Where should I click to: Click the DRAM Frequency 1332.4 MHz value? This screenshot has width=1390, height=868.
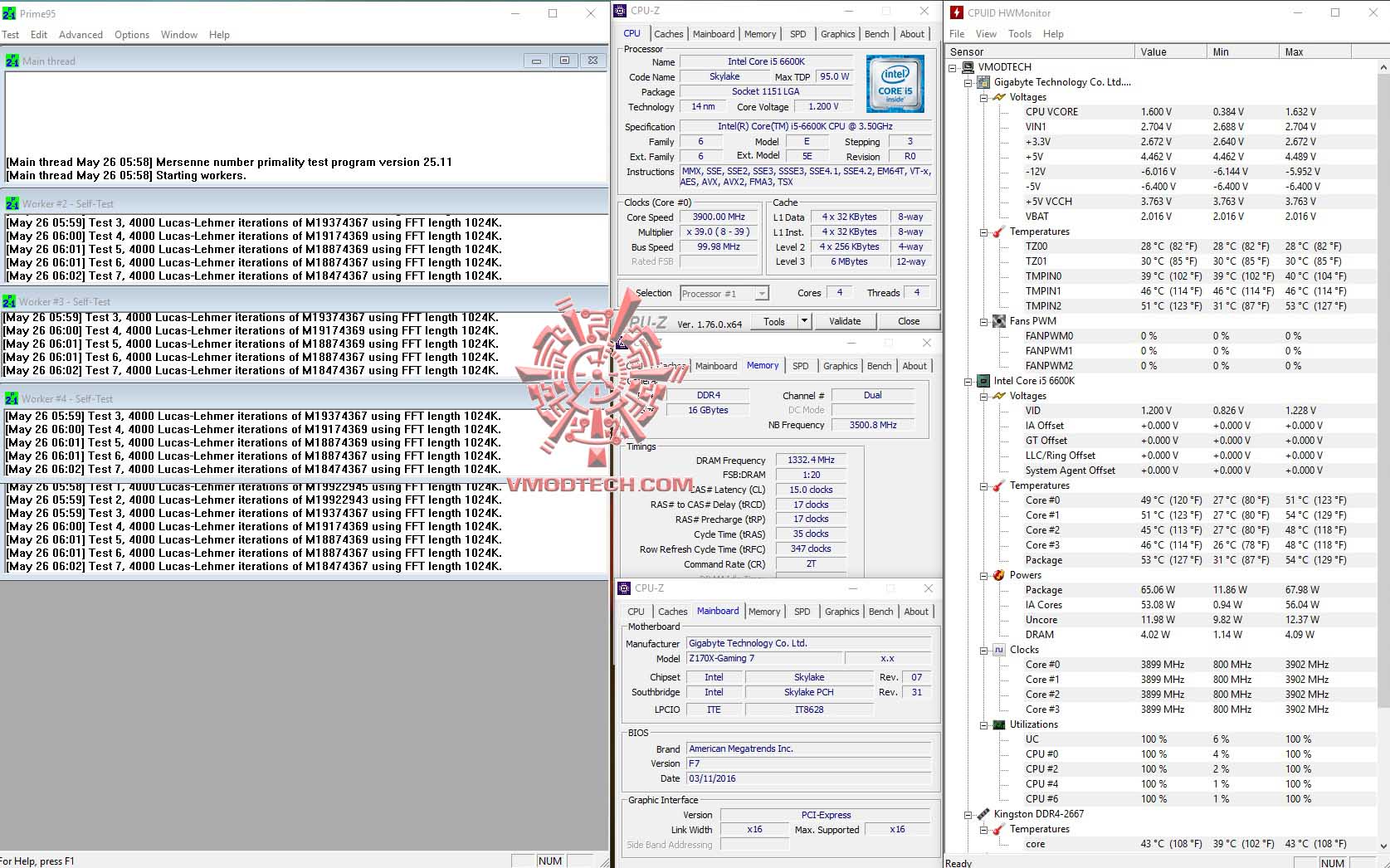coord(811,460)
